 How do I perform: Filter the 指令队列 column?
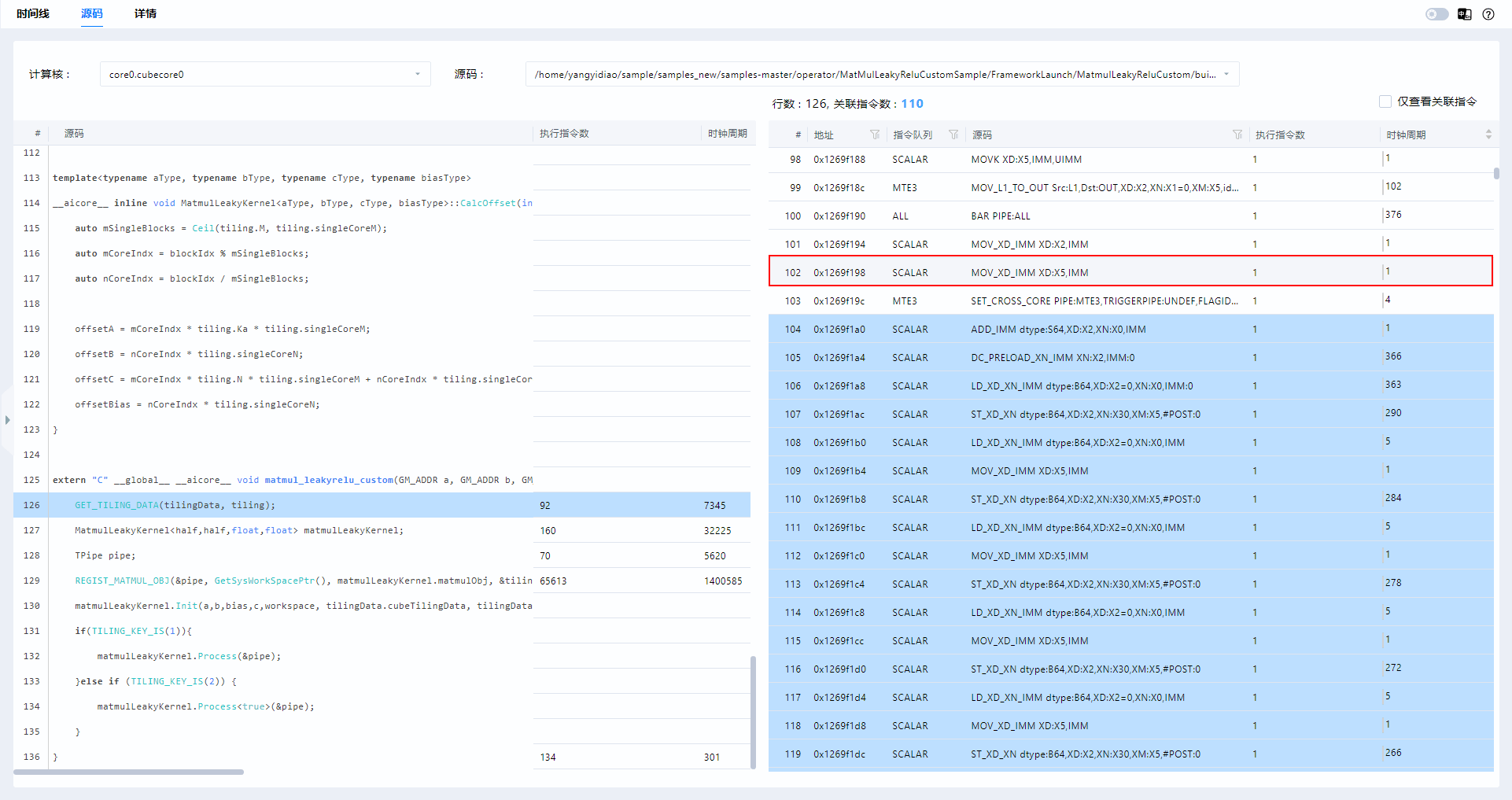tap(953, 135)
